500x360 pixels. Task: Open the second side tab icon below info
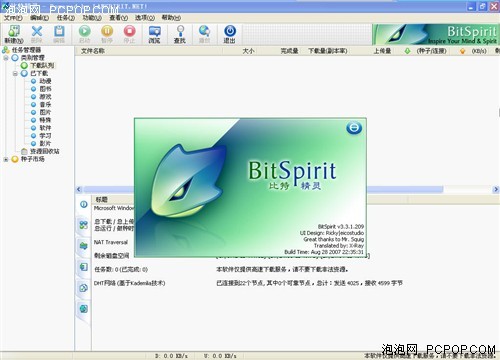(83, 225)
